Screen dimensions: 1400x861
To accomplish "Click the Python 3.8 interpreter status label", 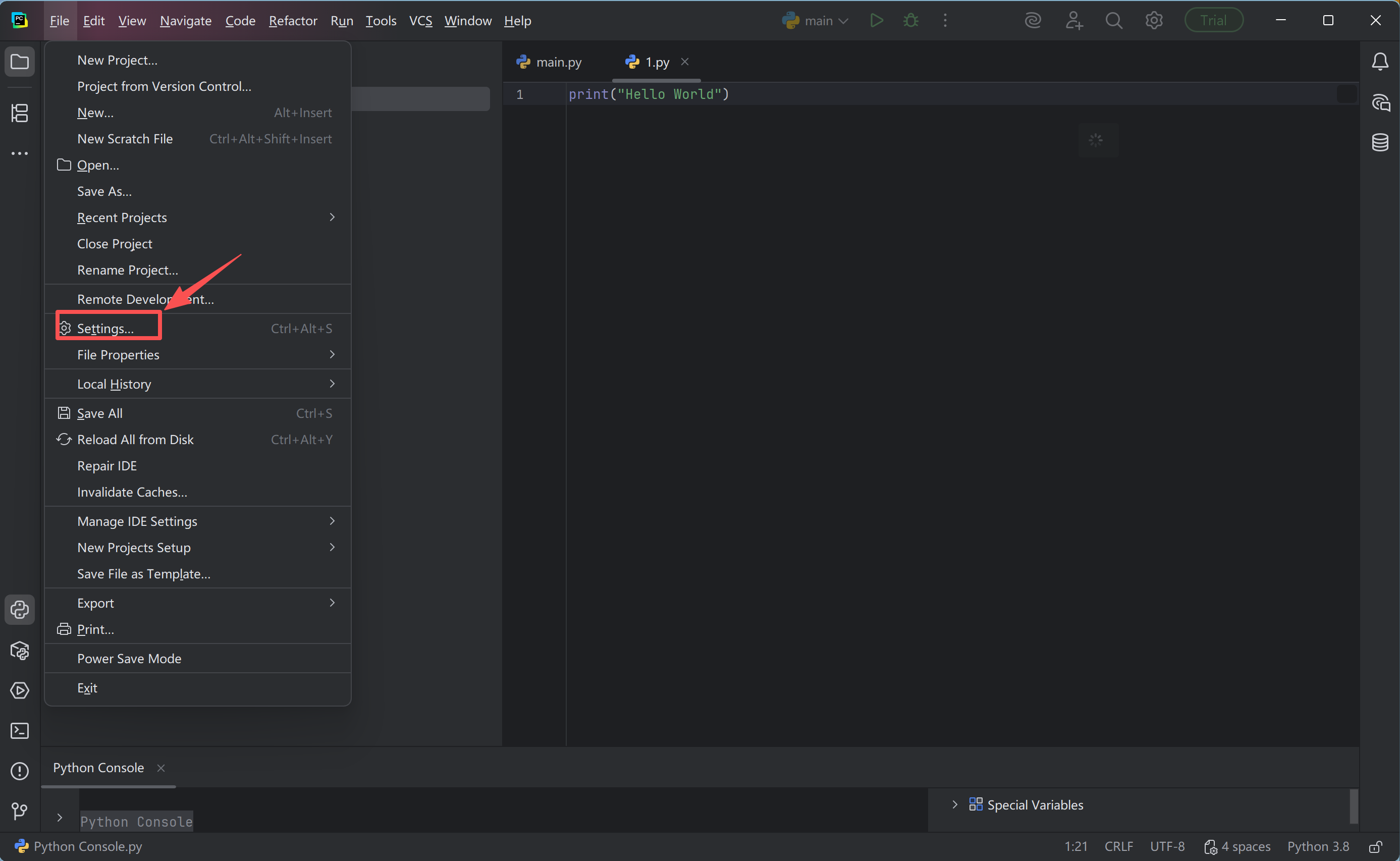I will [1318, 847].
